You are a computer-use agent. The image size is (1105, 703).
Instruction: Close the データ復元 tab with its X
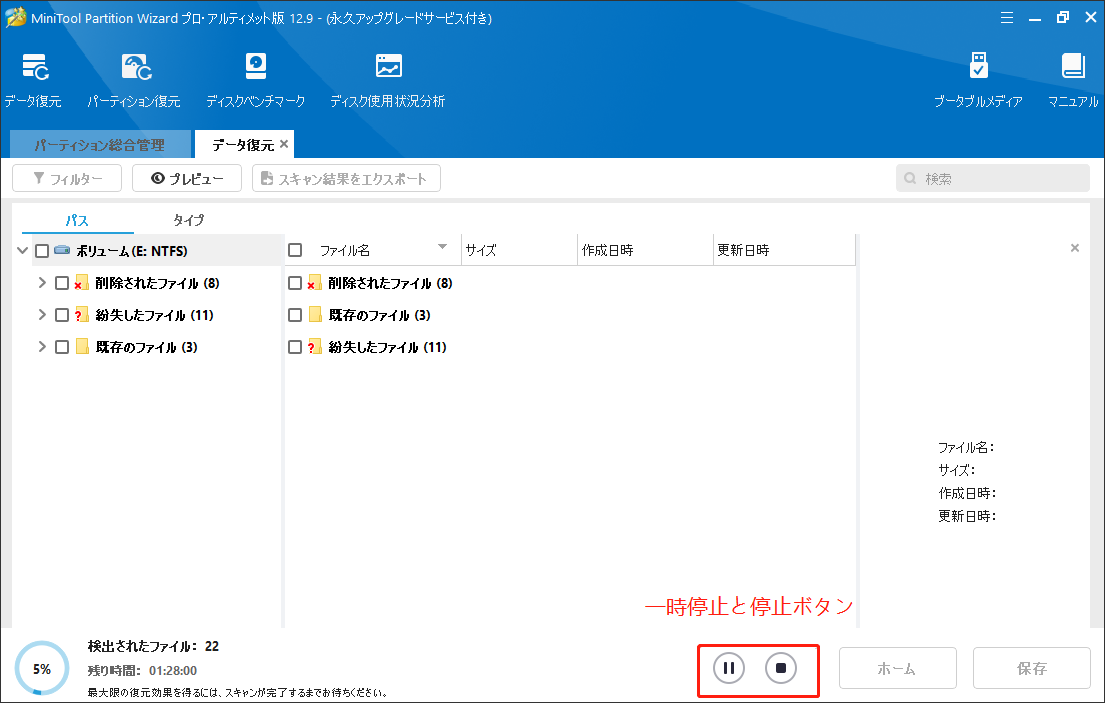point(284,144)
